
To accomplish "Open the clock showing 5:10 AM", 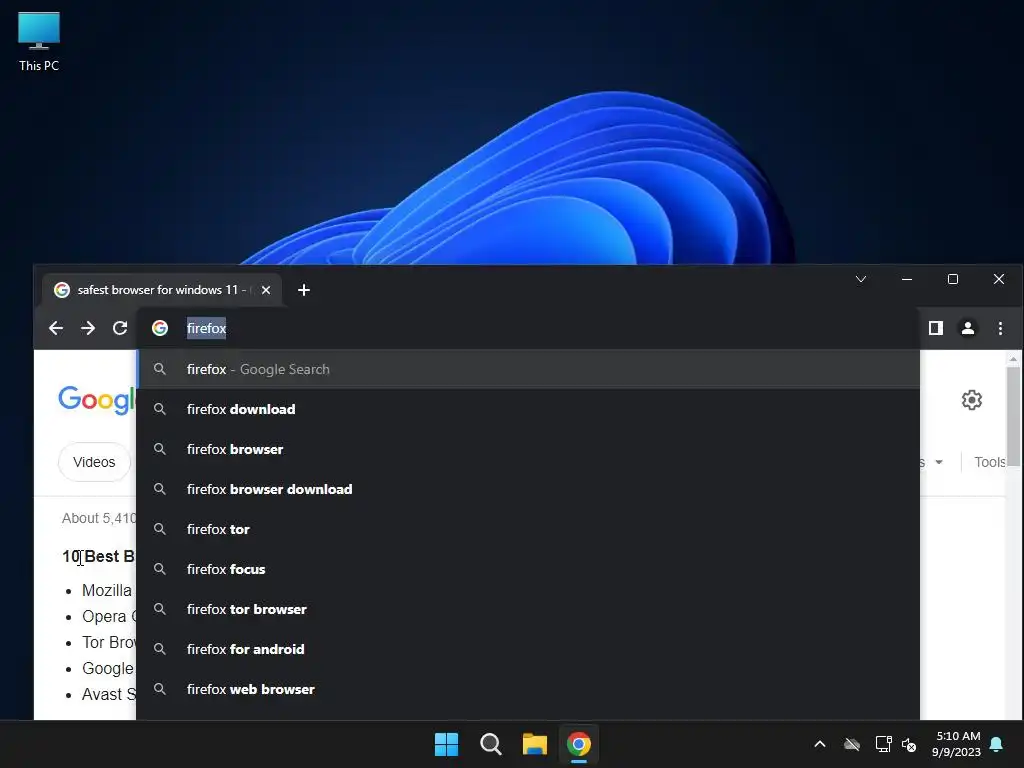I will point(957,744).
